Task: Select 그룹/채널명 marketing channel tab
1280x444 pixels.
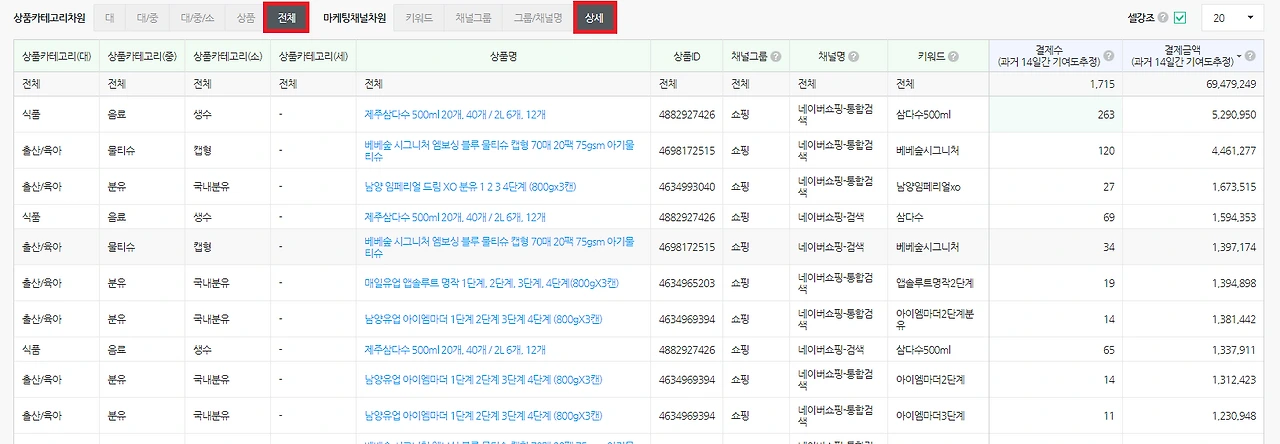Action: click(x=537, y=18)
